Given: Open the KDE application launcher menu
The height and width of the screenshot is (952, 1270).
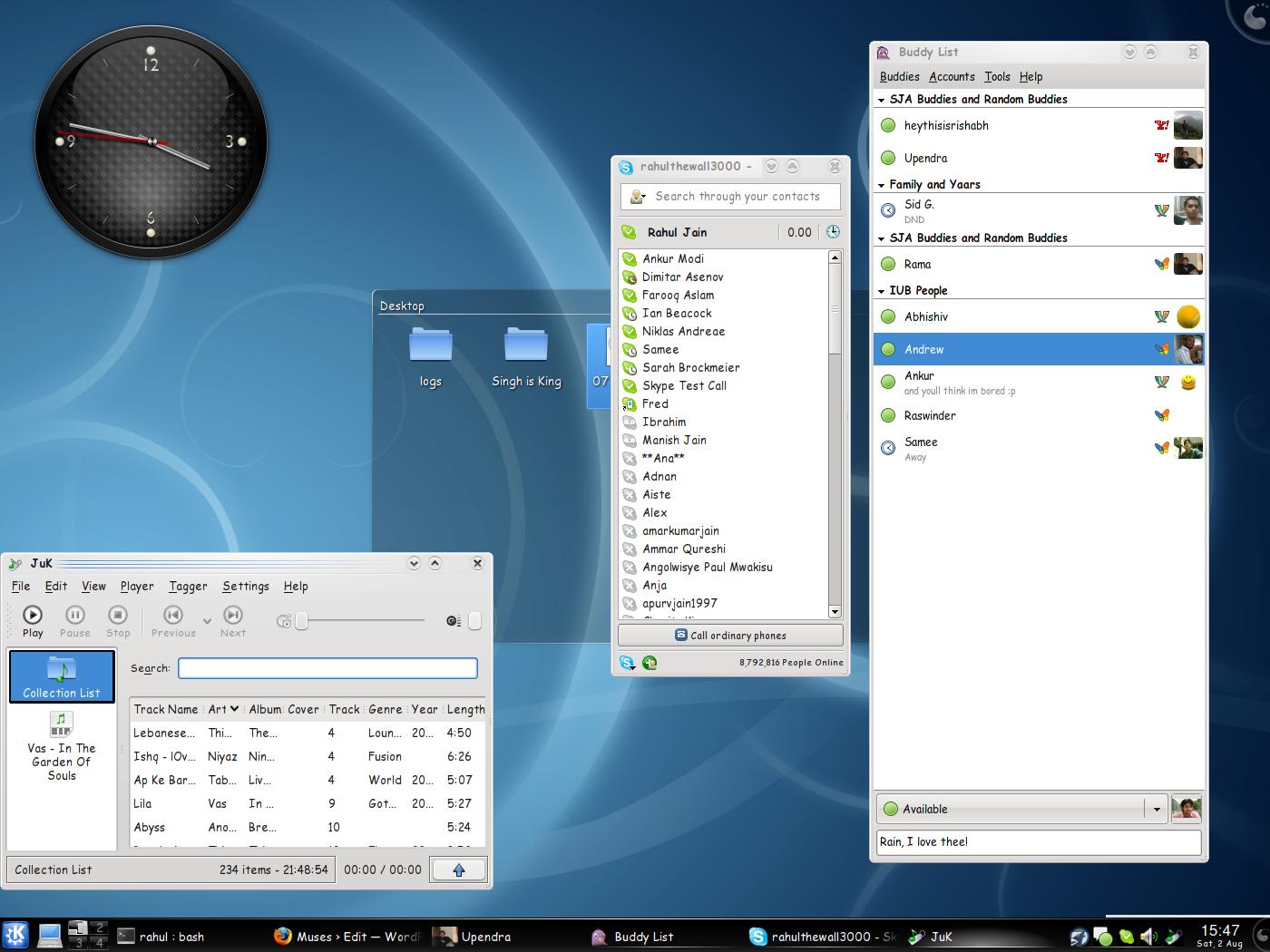Looking at the screenshot, I should click(x=16, y=936).
